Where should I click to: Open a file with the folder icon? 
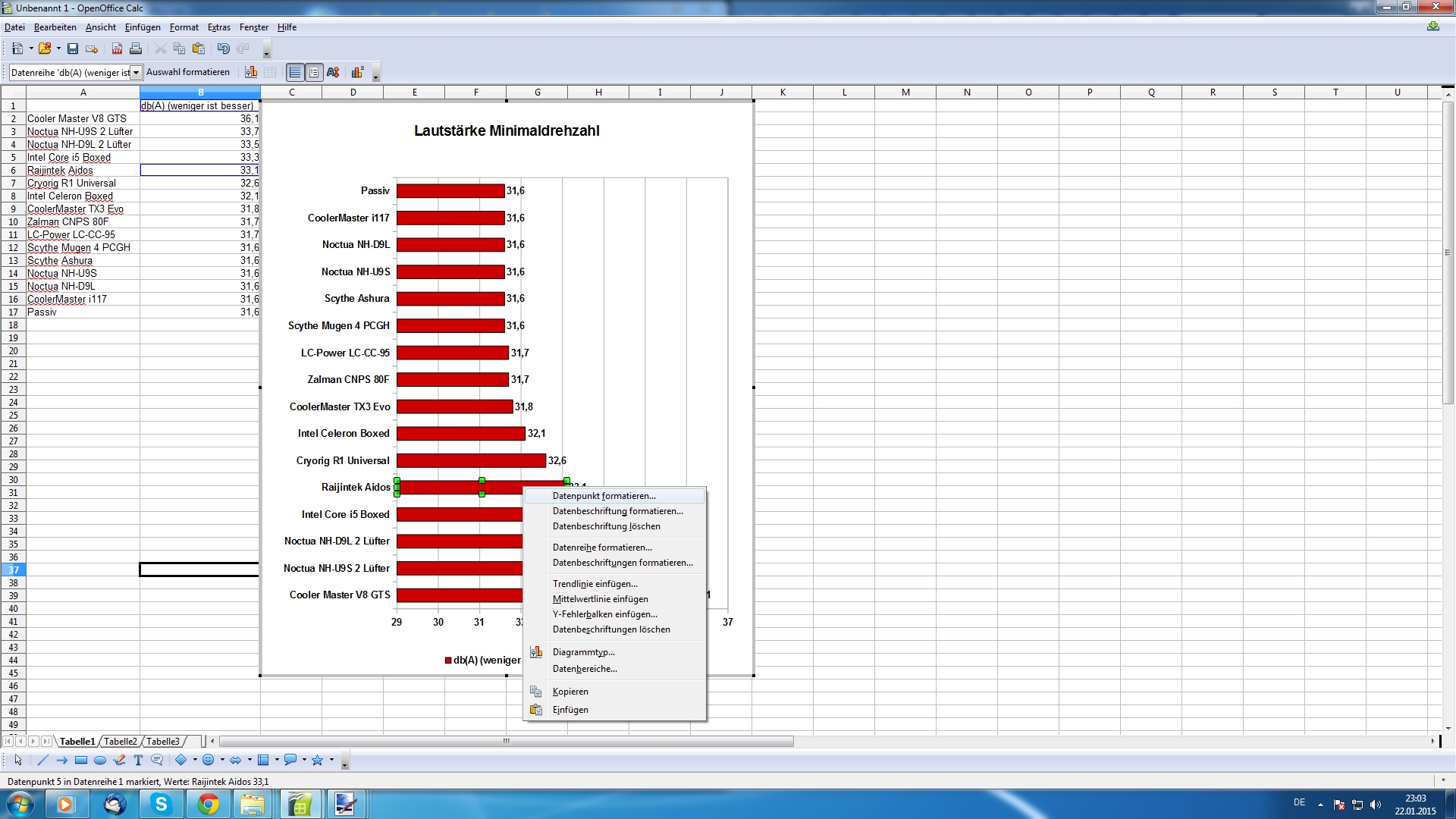pos(45,49)
